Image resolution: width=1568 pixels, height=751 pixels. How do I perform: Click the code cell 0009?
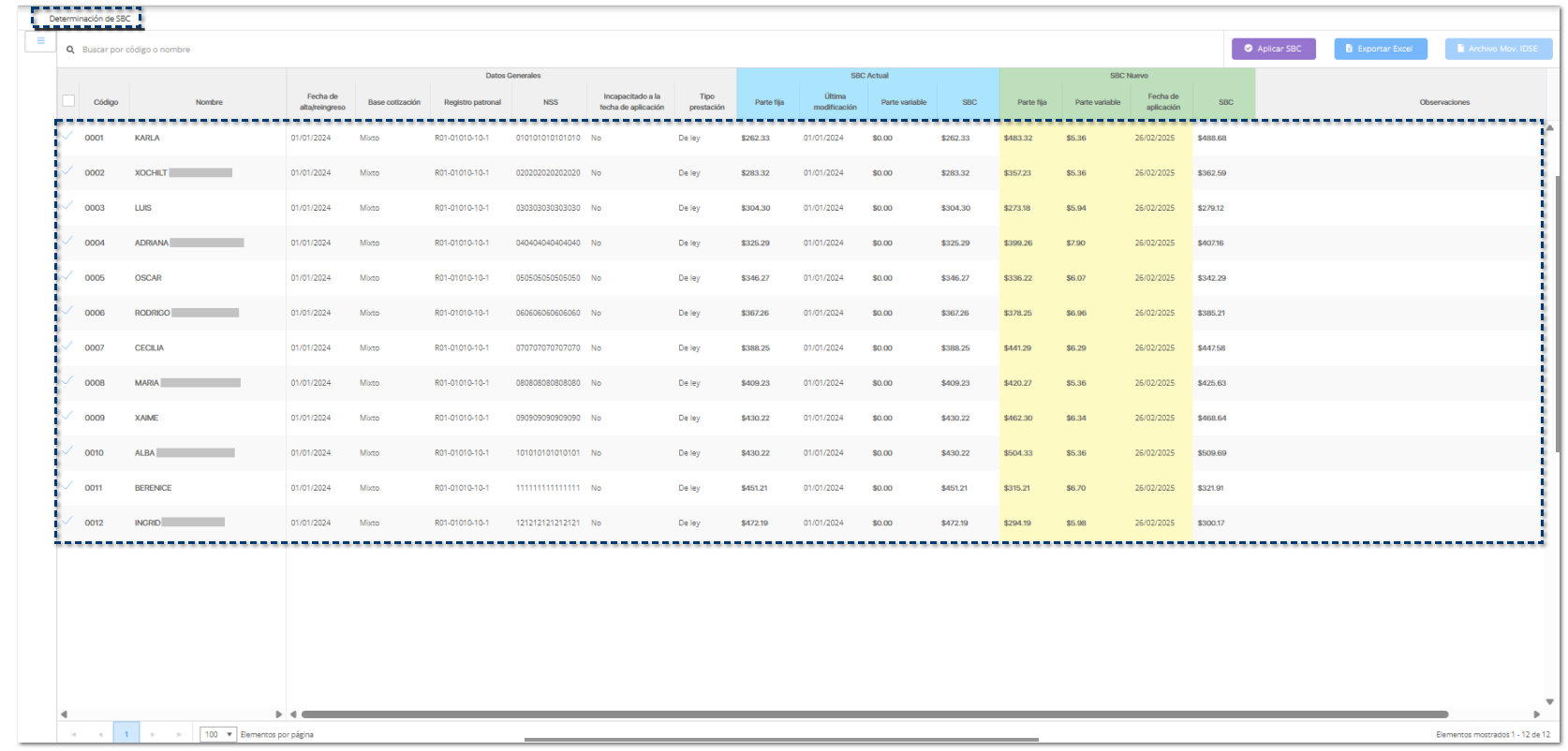[95, 419]
